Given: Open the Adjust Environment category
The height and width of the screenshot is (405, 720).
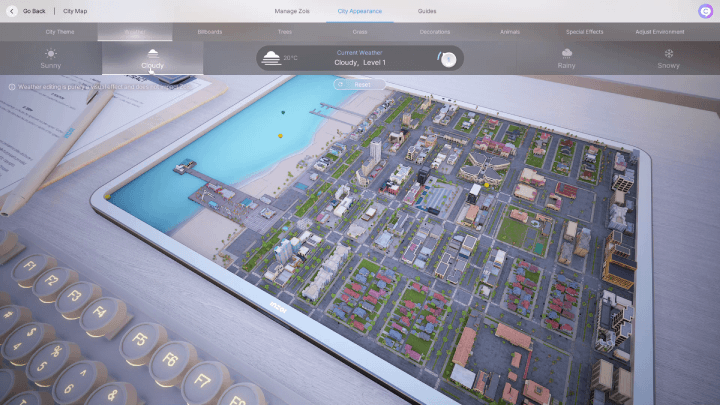Looking at the screenshot, I should 660,32.
